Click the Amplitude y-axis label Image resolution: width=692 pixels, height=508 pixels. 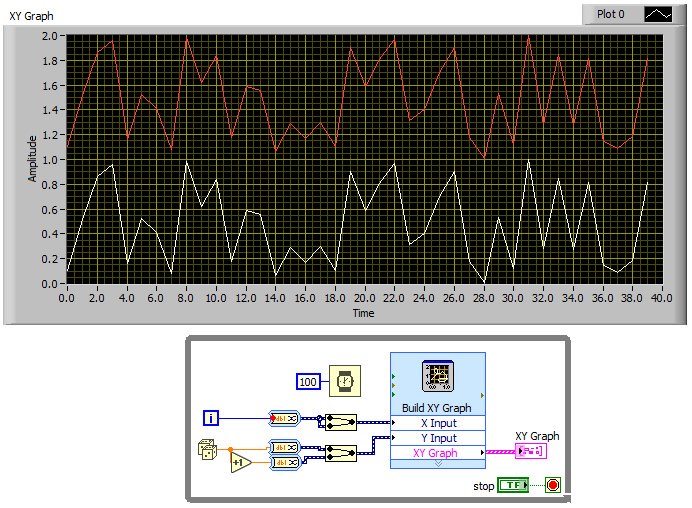(32, 158)
